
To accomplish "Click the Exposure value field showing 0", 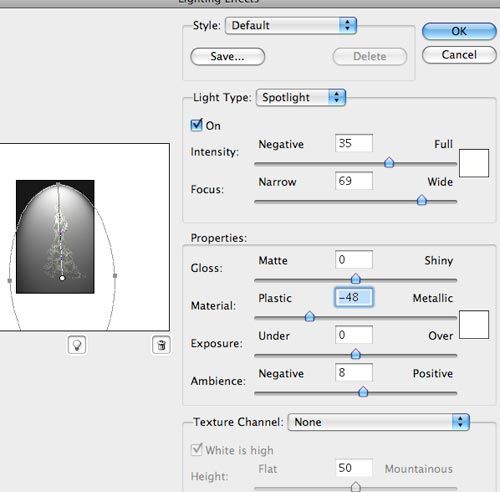I will [x=354, y=335].
